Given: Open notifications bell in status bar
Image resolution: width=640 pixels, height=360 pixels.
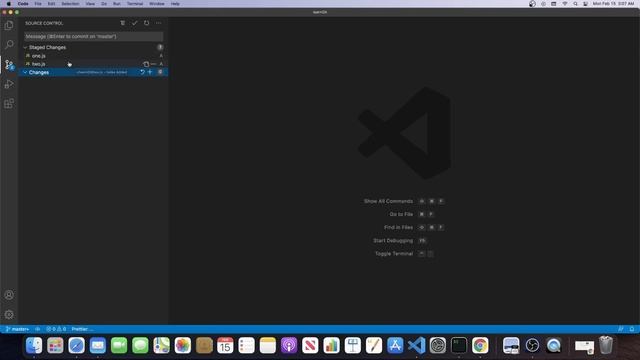Looking at the screenshot, I should tap(632, 329).
